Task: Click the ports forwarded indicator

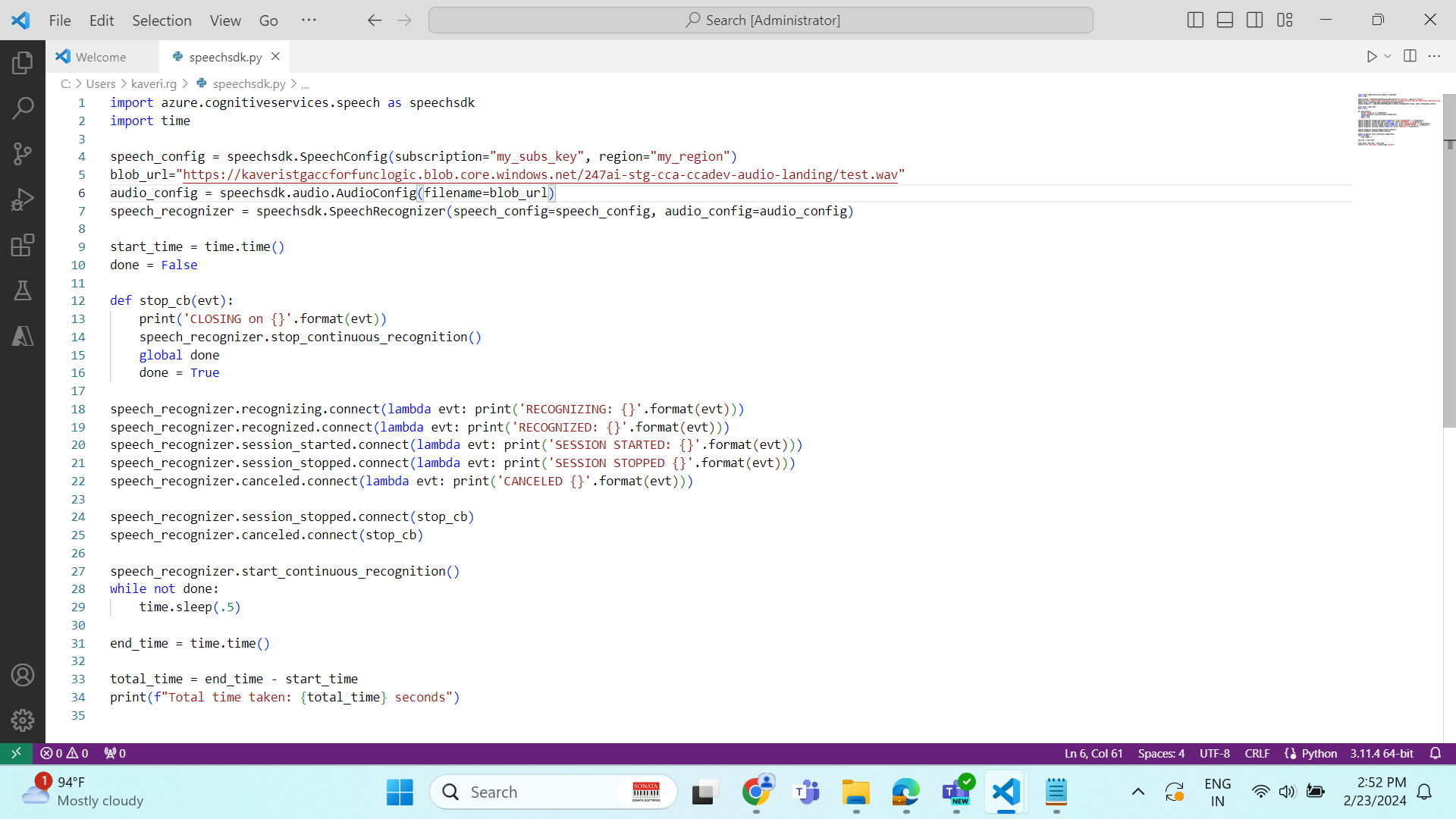Action: click(115, 753)
